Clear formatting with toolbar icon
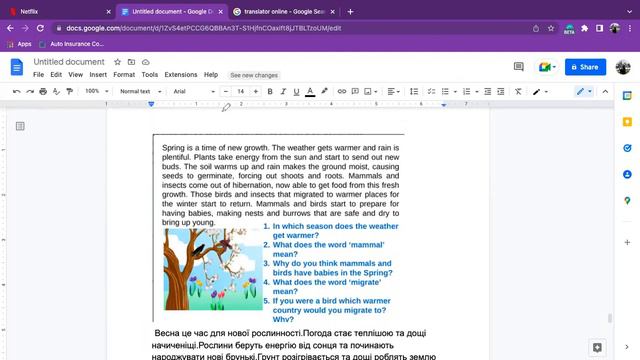 tap(518, 91)
